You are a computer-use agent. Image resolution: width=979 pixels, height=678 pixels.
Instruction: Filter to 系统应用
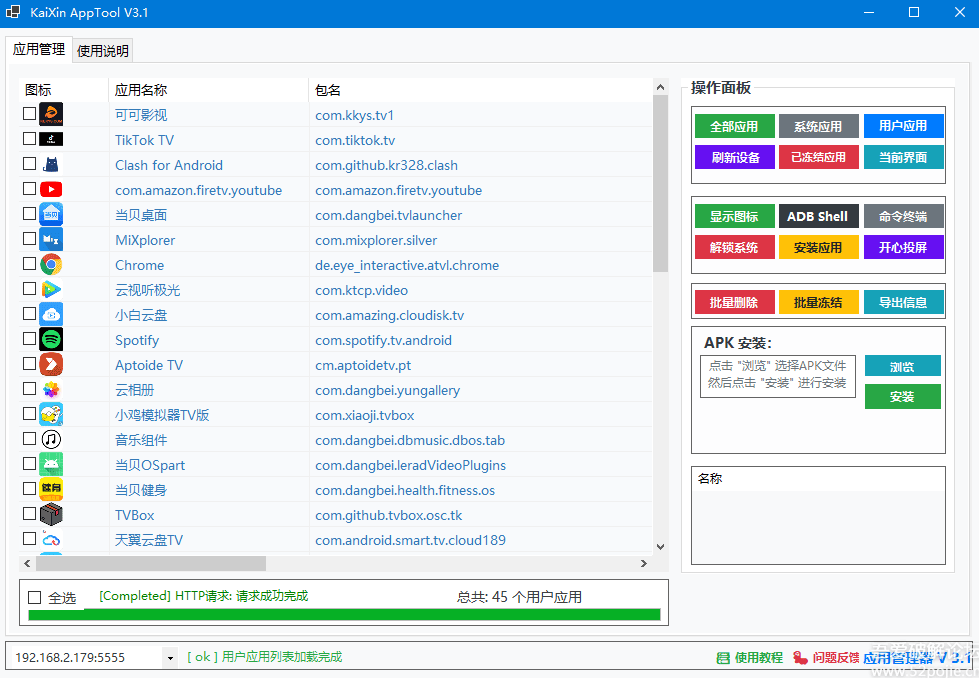(x=819, y=126)
